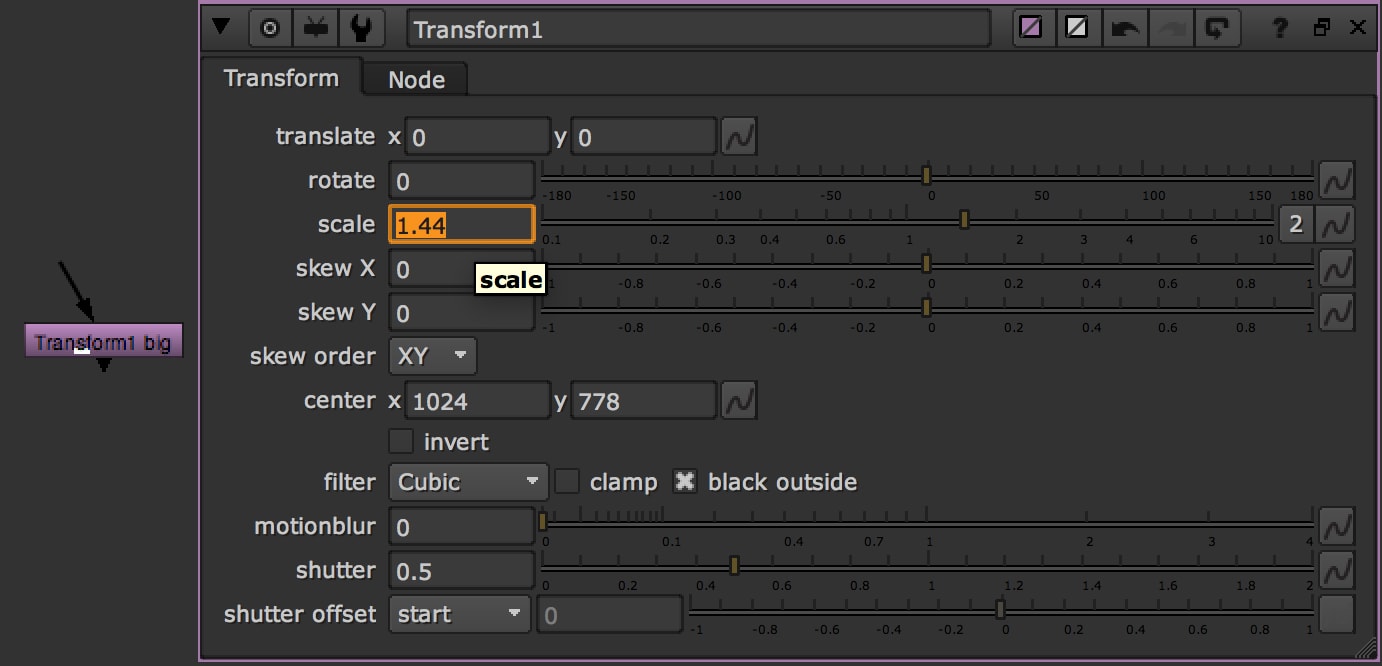Click the undo arrow icon in header
Viewport: 1382px width, 666px height.
click(x=1125, y=28)
